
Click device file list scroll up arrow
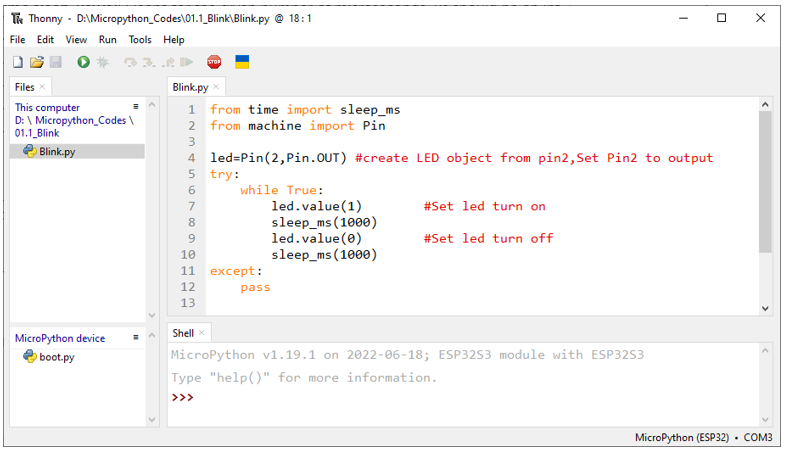(152, 336)
